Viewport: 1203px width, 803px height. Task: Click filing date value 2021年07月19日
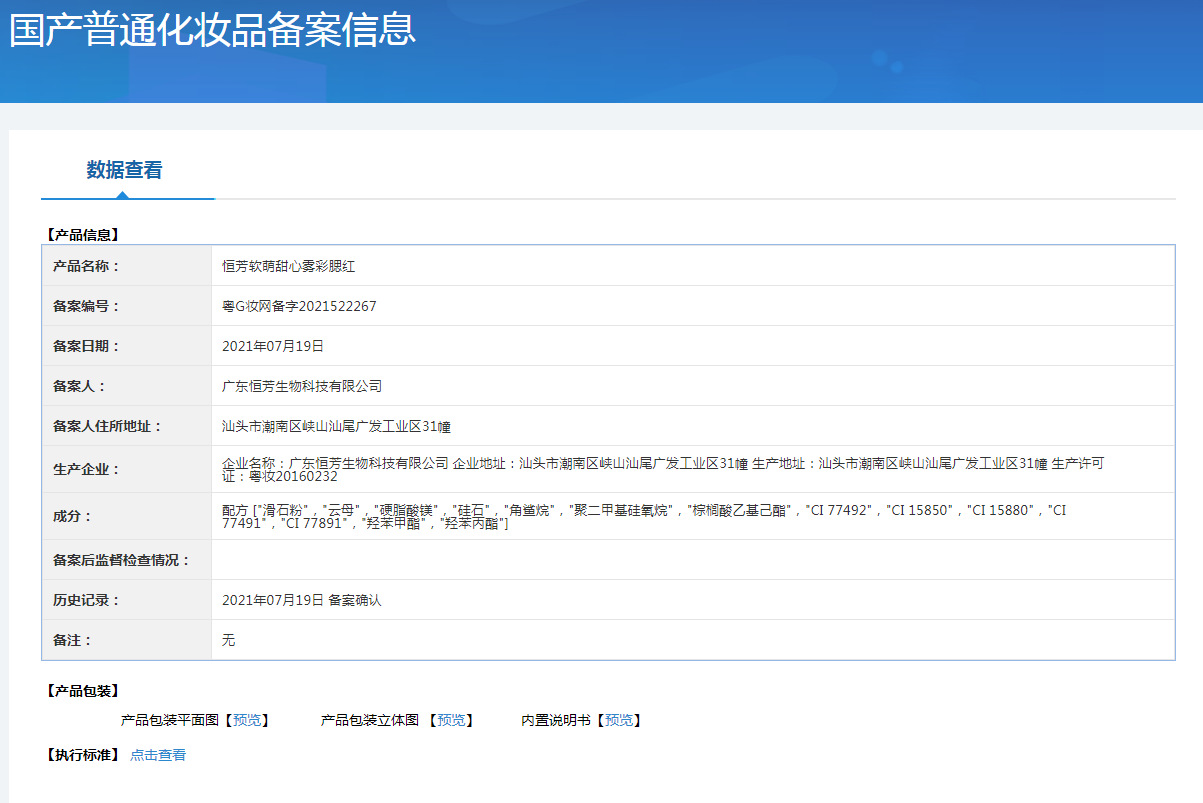point(273,346)
